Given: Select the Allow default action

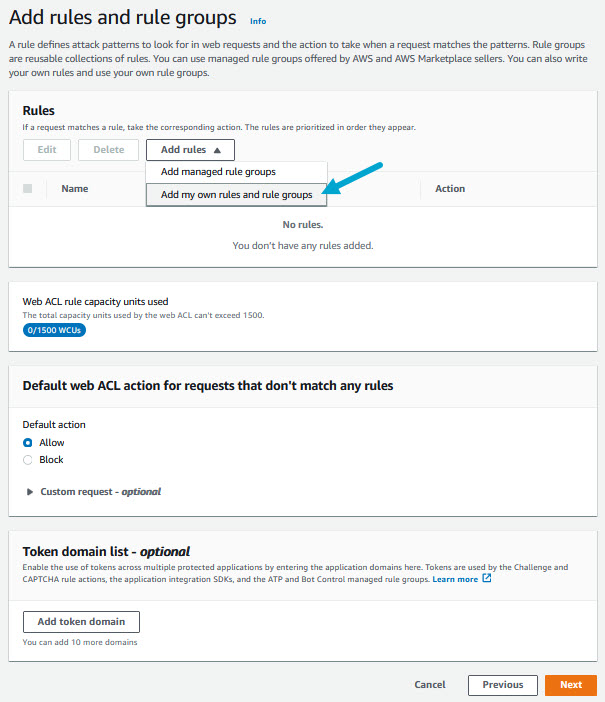Looking at the screenshot, I should [28, 443].
